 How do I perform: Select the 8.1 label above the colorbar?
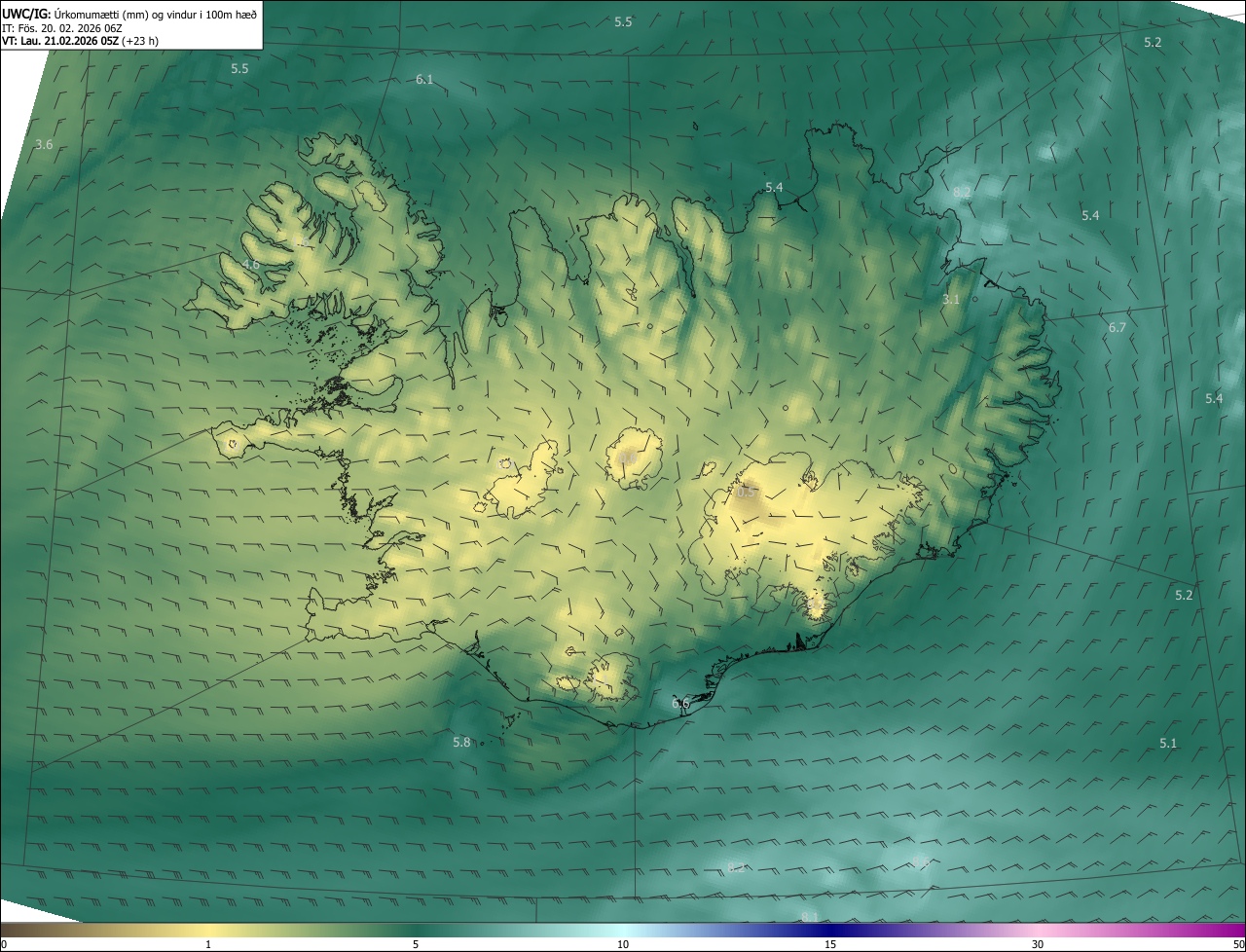[809, 917]
